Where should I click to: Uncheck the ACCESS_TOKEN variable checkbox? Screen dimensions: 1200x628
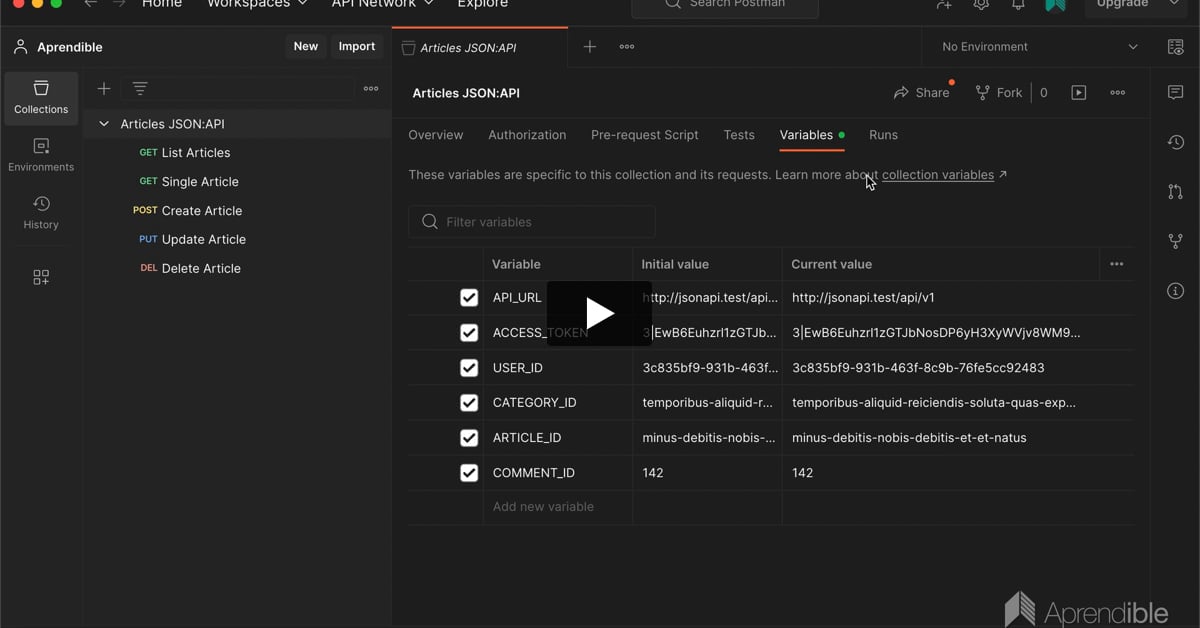[x=469, y=333]
